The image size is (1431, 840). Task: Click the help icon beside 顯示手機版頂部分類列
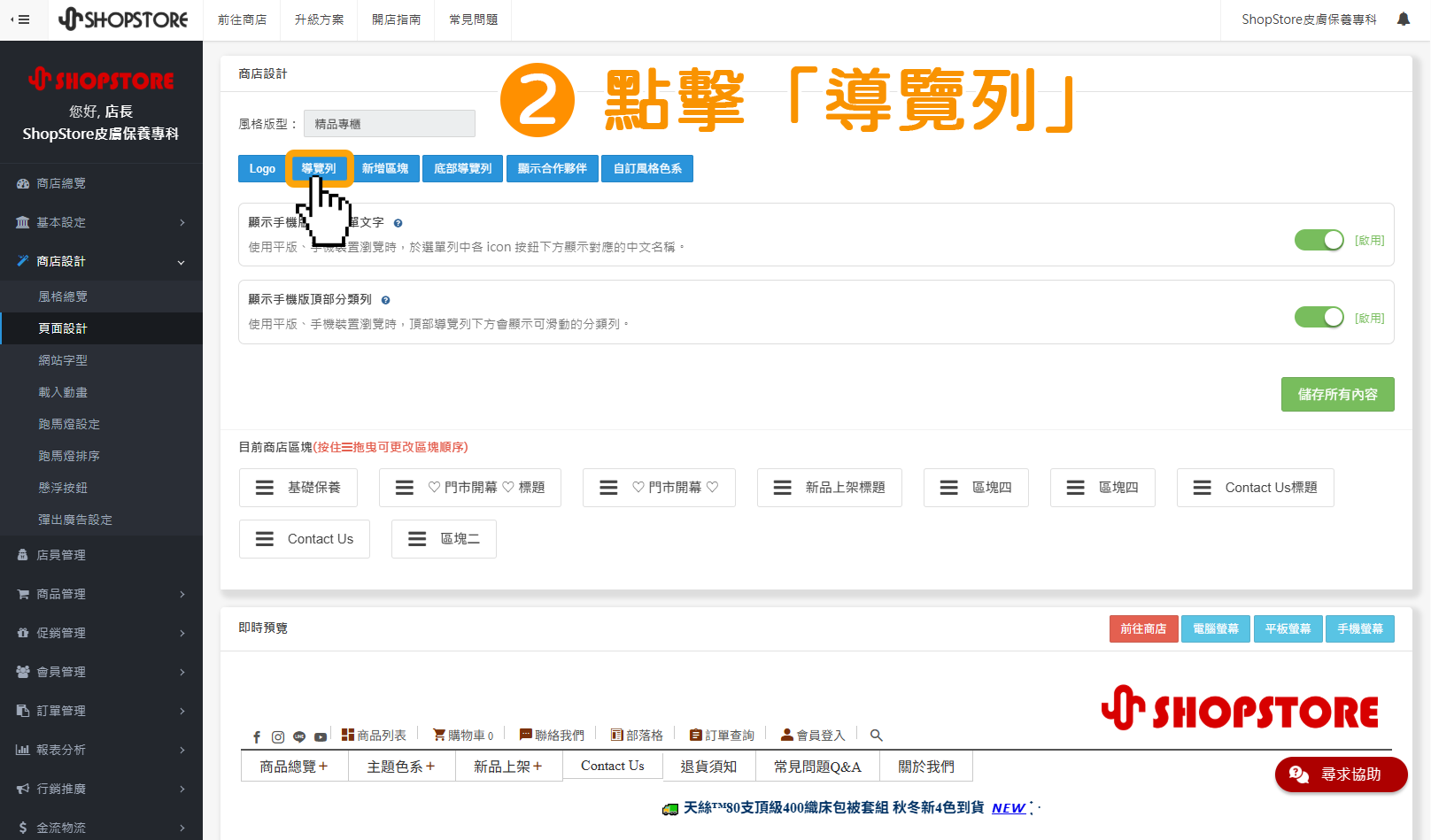385,301
